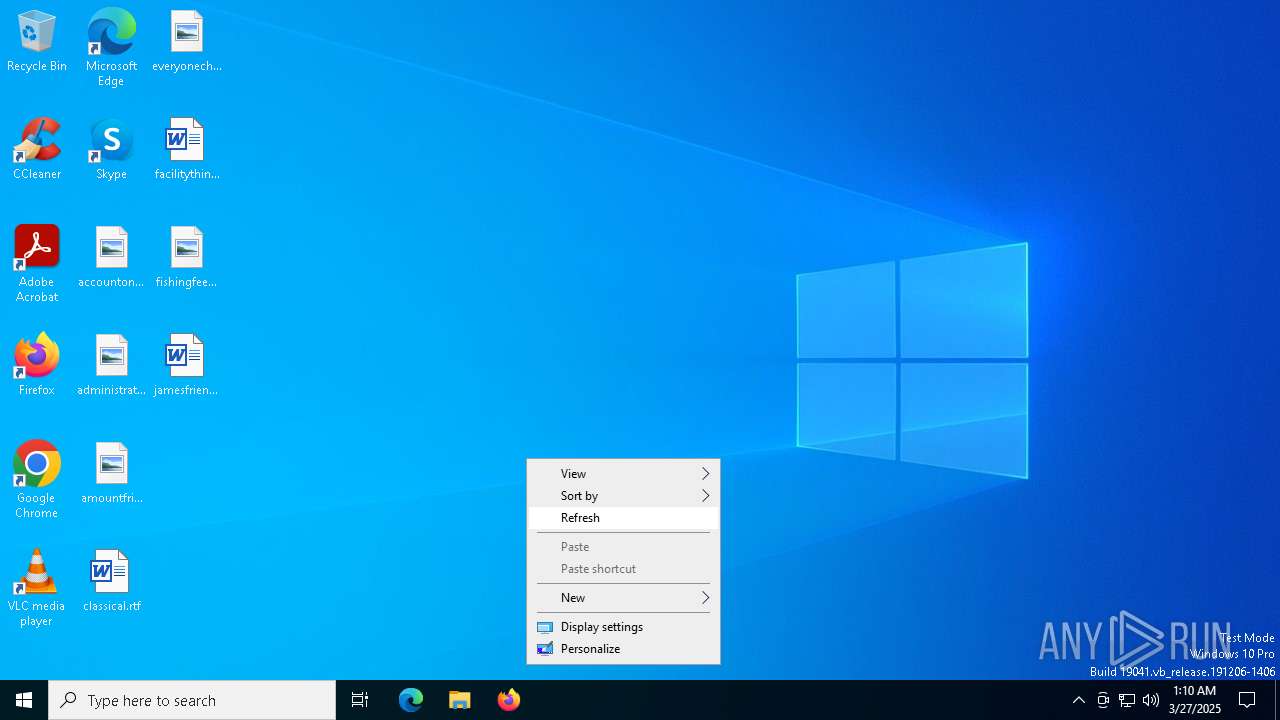Select the administrat... image file icon
Screen dimensions: 1280x720
click(111, 366)
